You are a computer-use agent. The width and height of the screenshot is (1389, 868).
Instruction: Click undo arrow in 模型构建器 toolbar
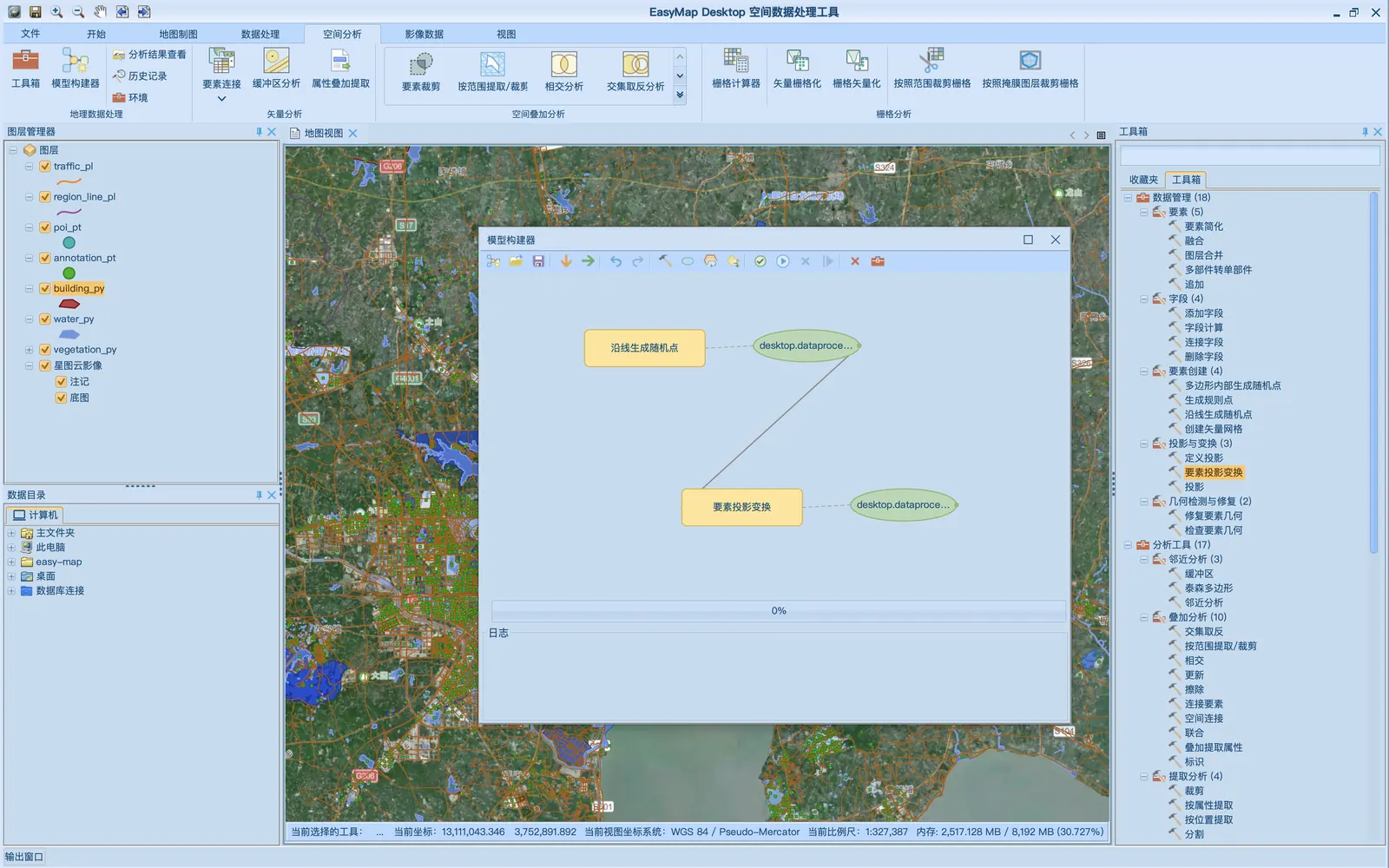tap(616, 261)
